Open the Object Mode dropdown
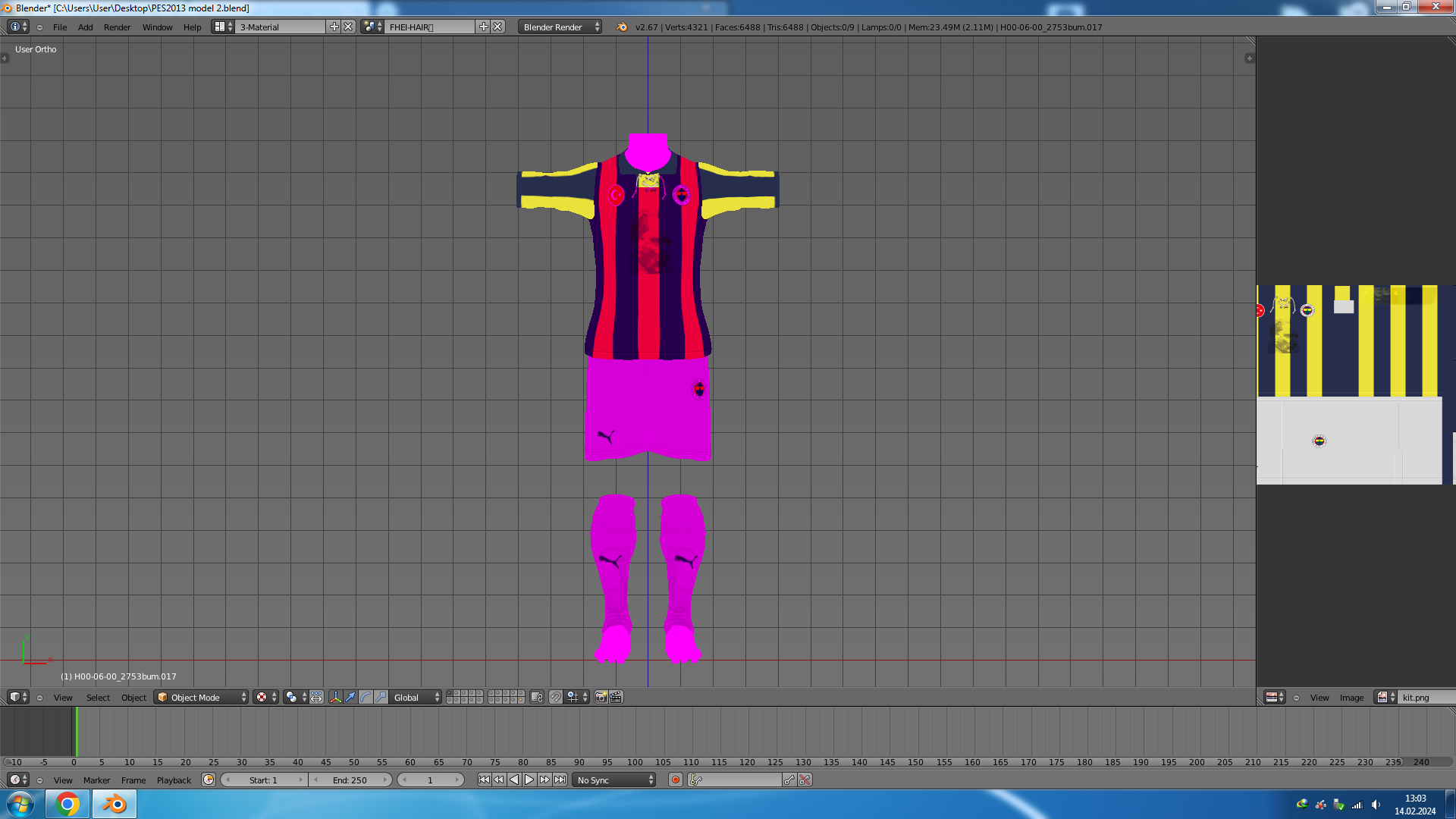Viewport: 1456px width, 819px height. (x=202, y=697)
